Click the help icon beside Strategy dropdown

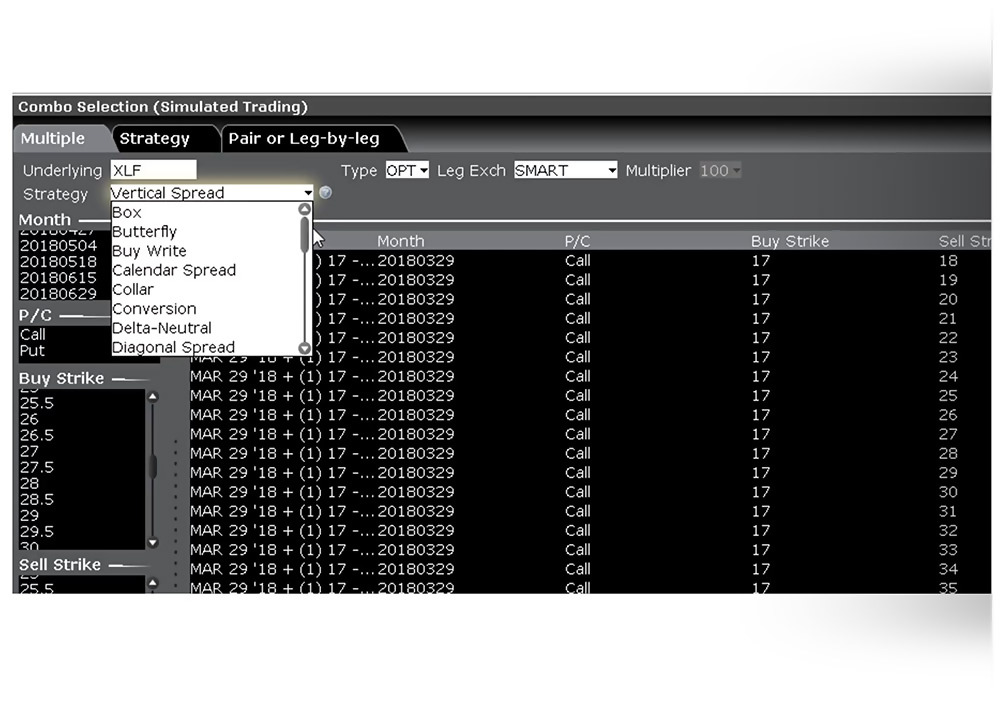(x=325, y=193)
